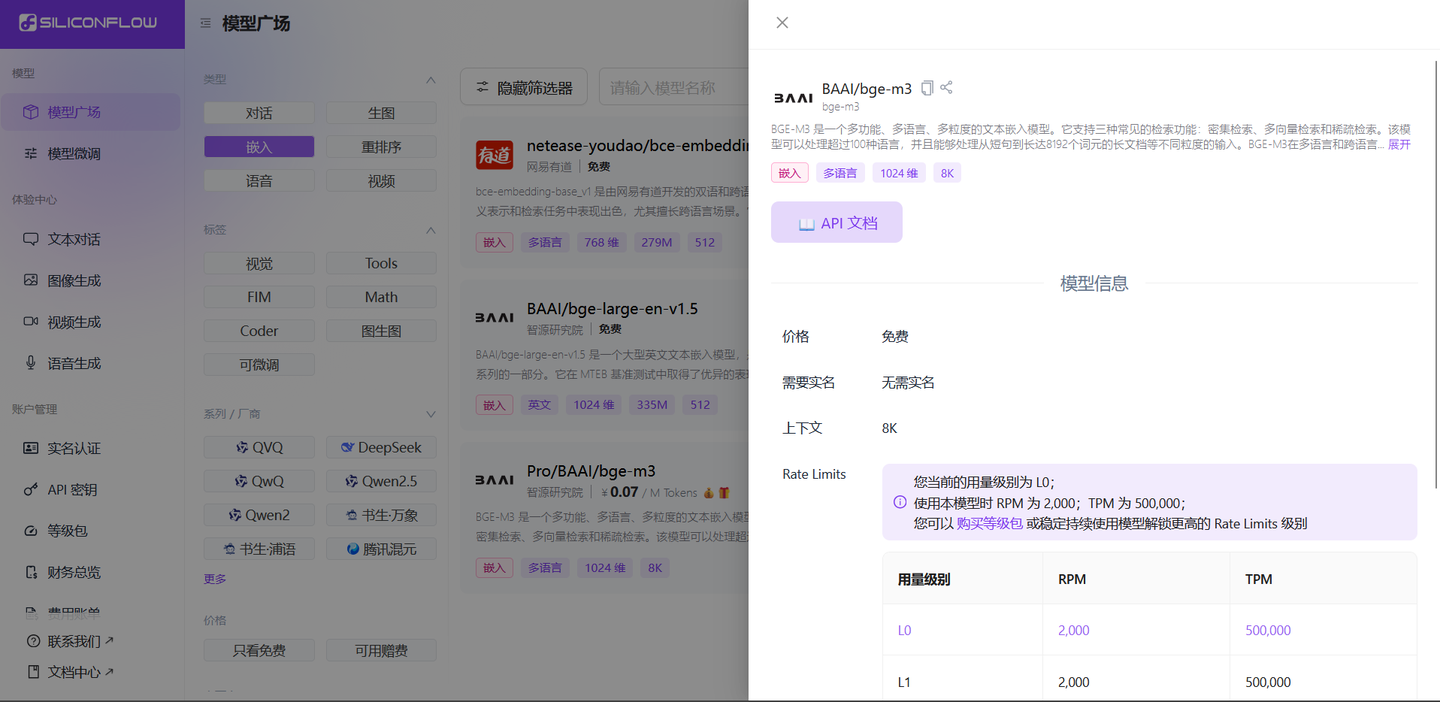Select the 视频 type filter
1440x702 pixels.
click(381, 181)
